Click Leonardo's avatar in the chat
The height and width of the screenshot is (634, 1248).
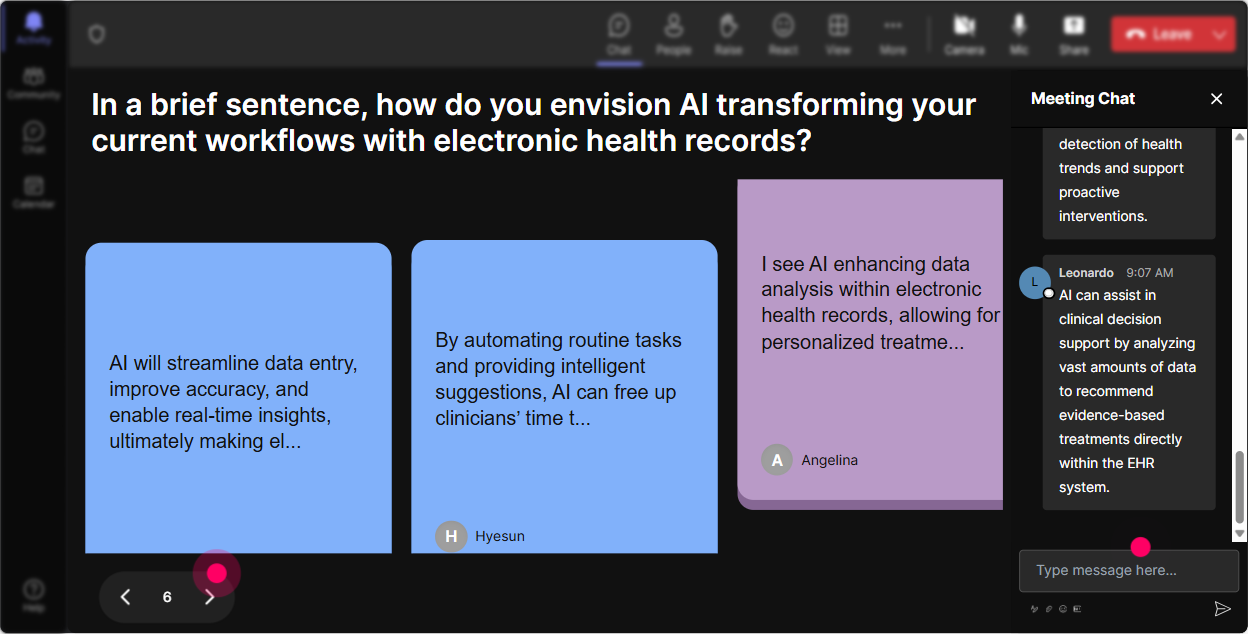(1035, 282)
